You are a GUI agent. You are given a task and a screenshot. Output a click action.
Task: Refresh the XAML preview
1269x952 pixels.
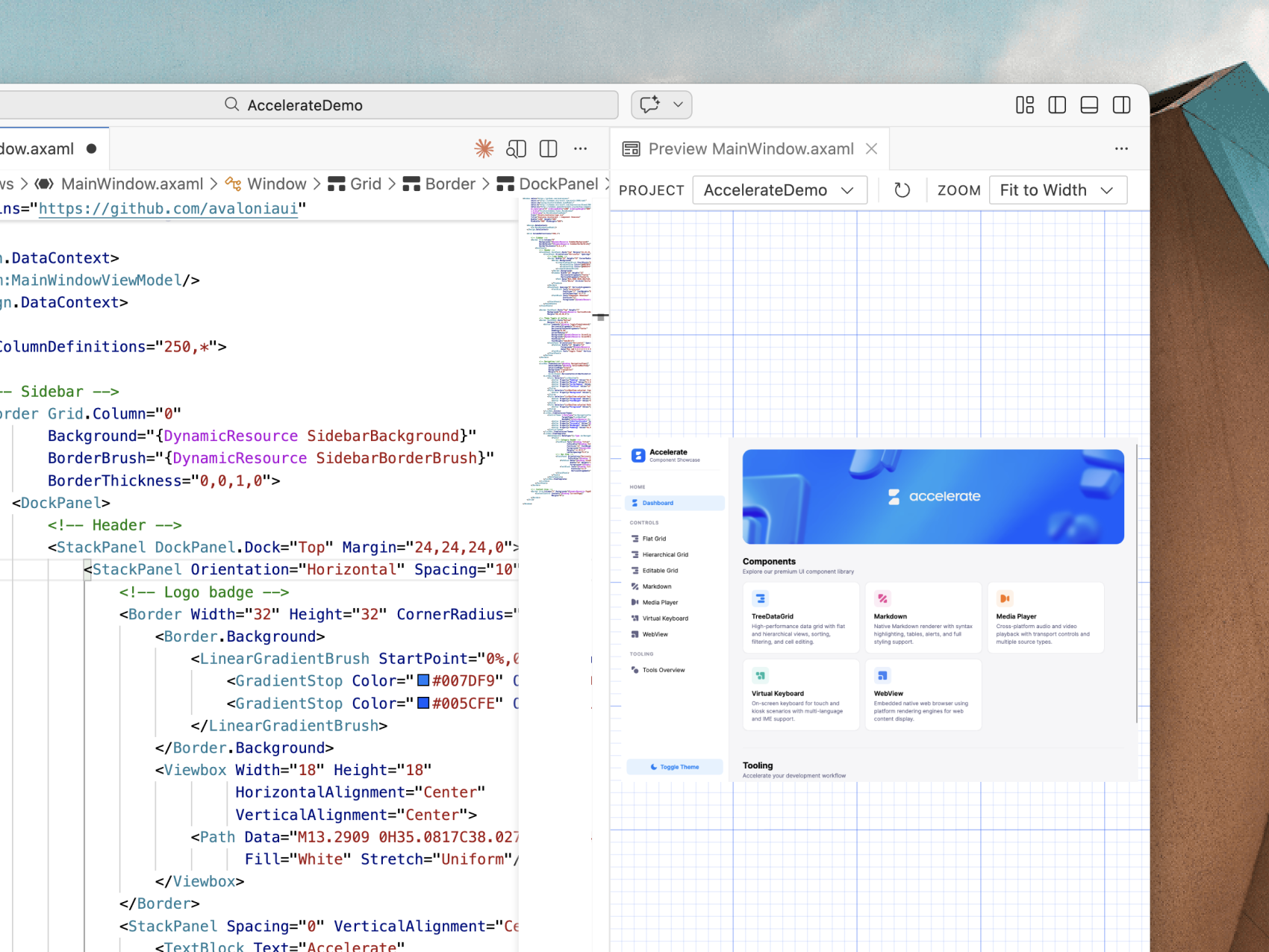[902, 190]
